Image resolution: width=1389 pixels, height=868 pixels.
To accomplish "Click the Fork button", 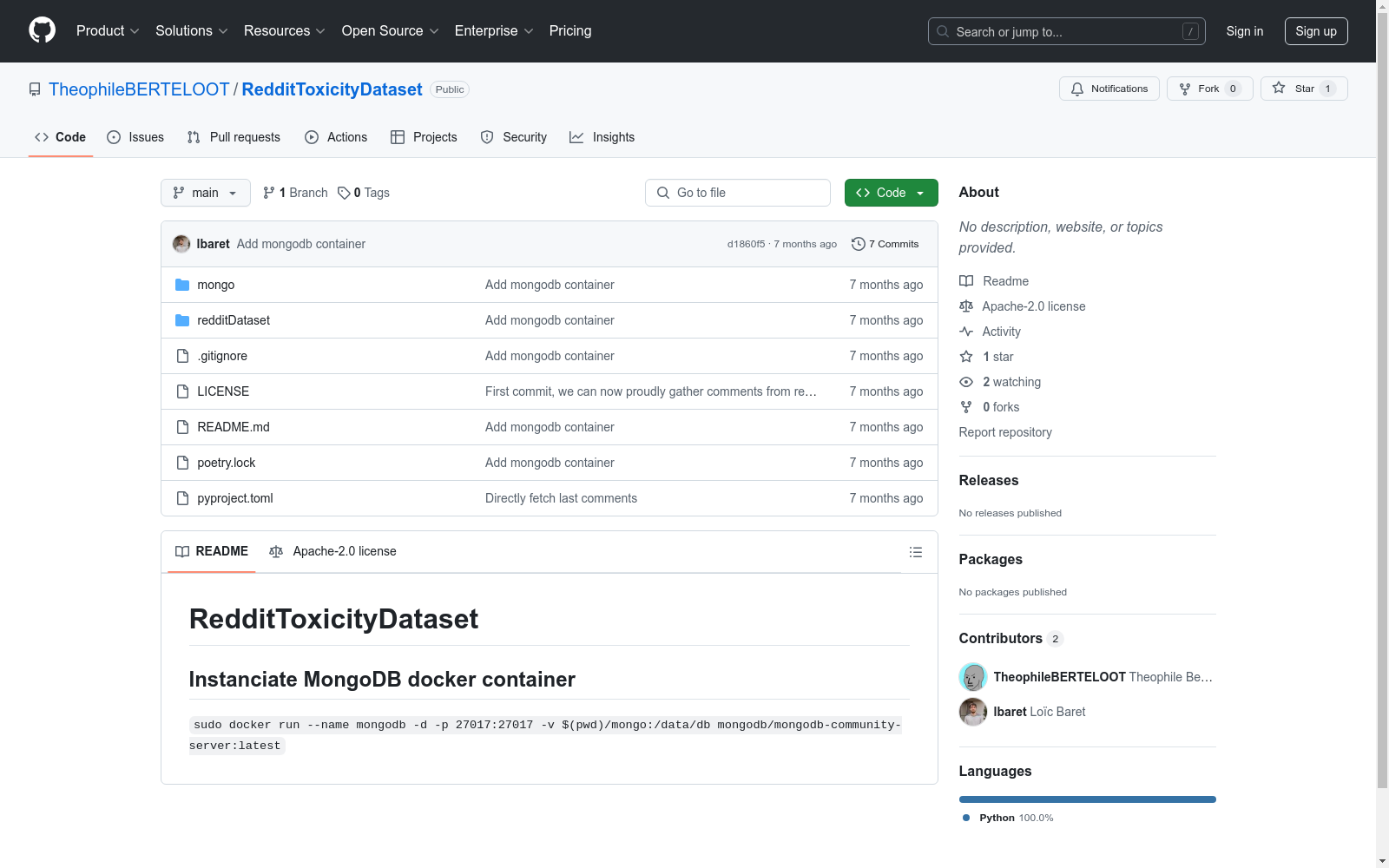I will (x=1209, y=89).
